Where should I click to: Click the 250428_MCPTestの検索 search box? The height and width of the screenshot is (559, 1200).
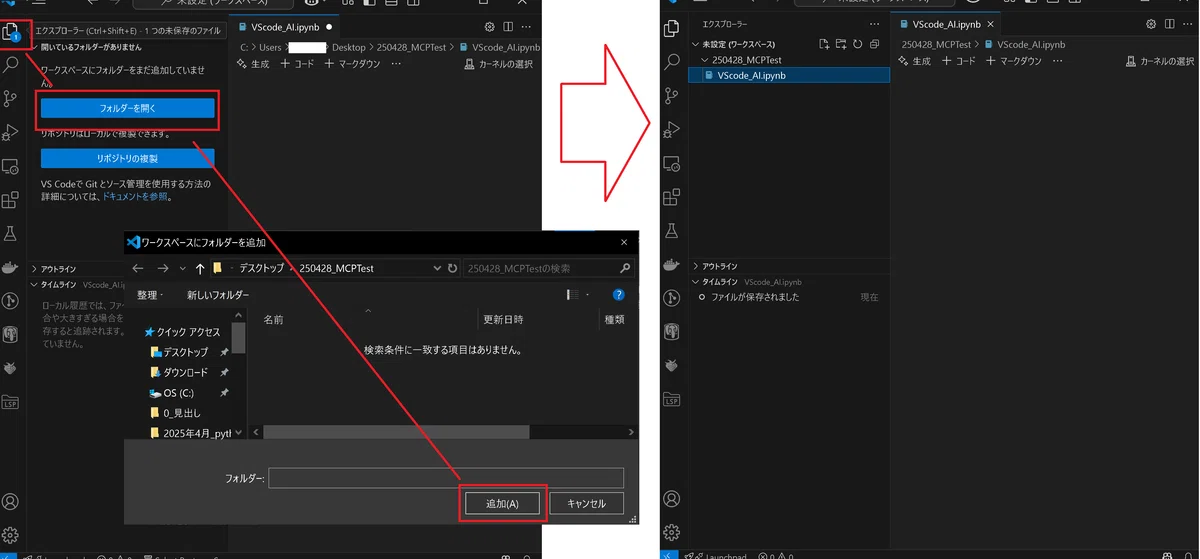click(548, 268)
